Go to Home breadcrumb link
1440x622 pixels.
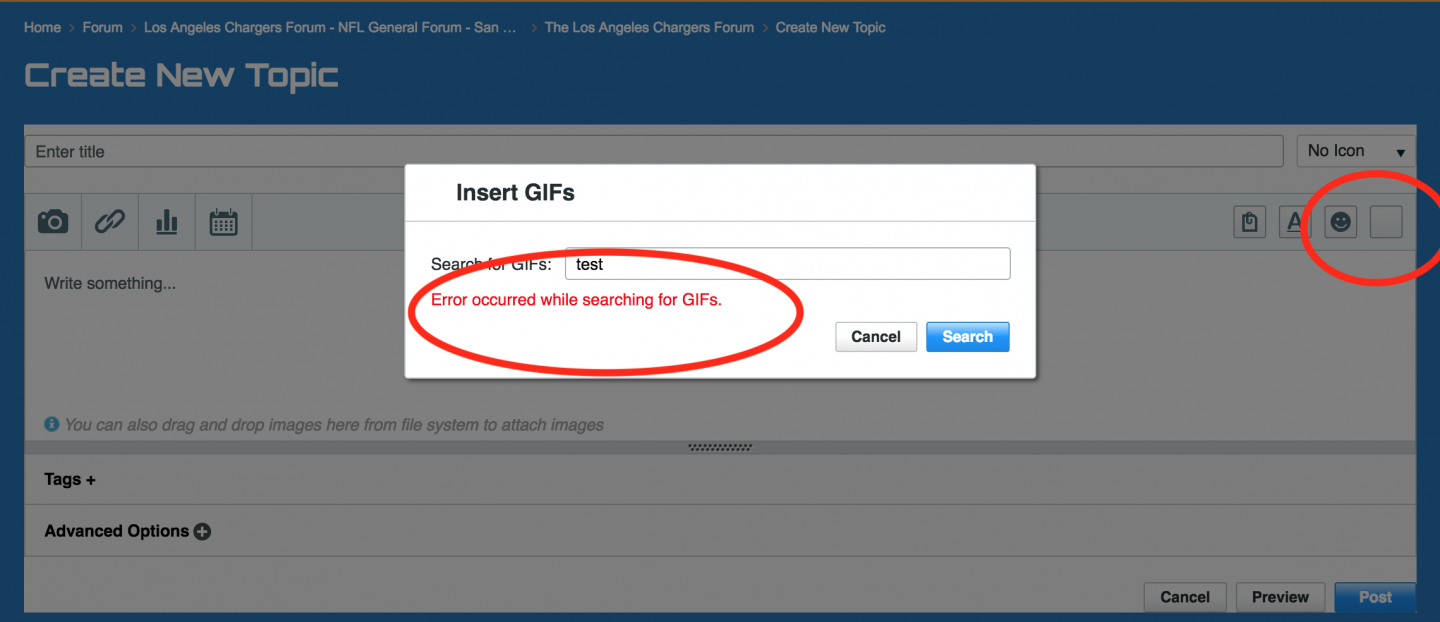[42, 27]
